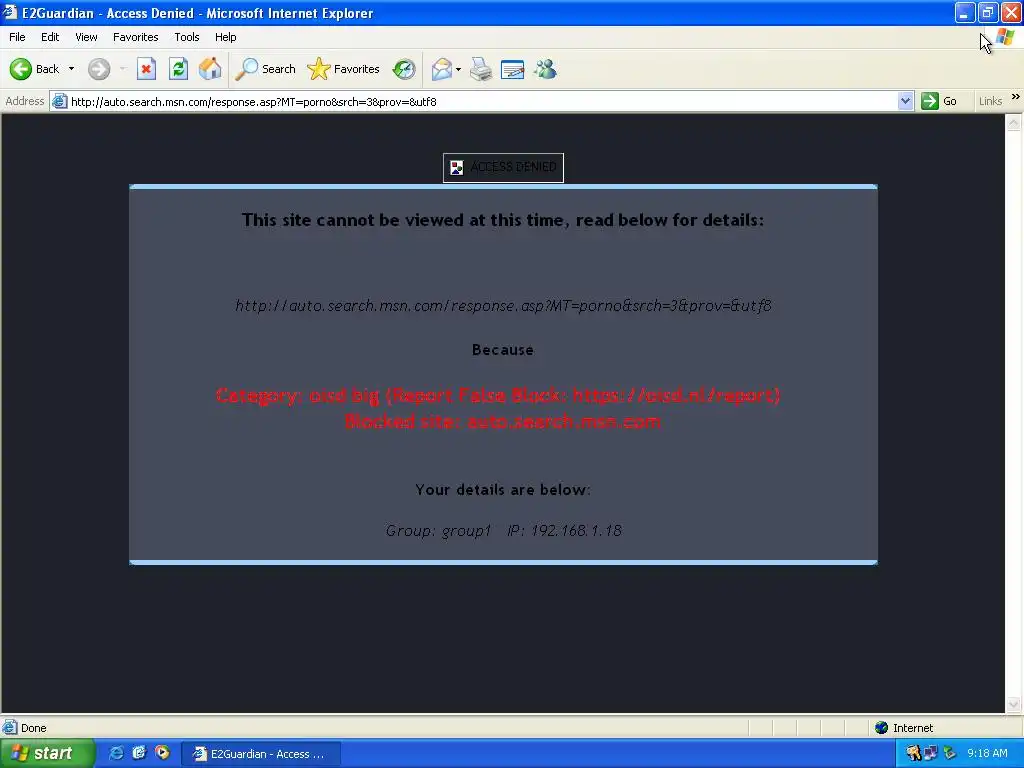Expand the Mail dropdown arrow

click(x=458, y=69)
